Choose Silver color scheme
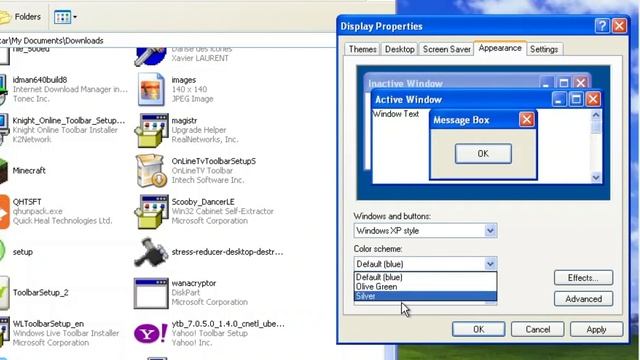Image resolution: width=640 pixels, height=360 pixels. (425, 296)
